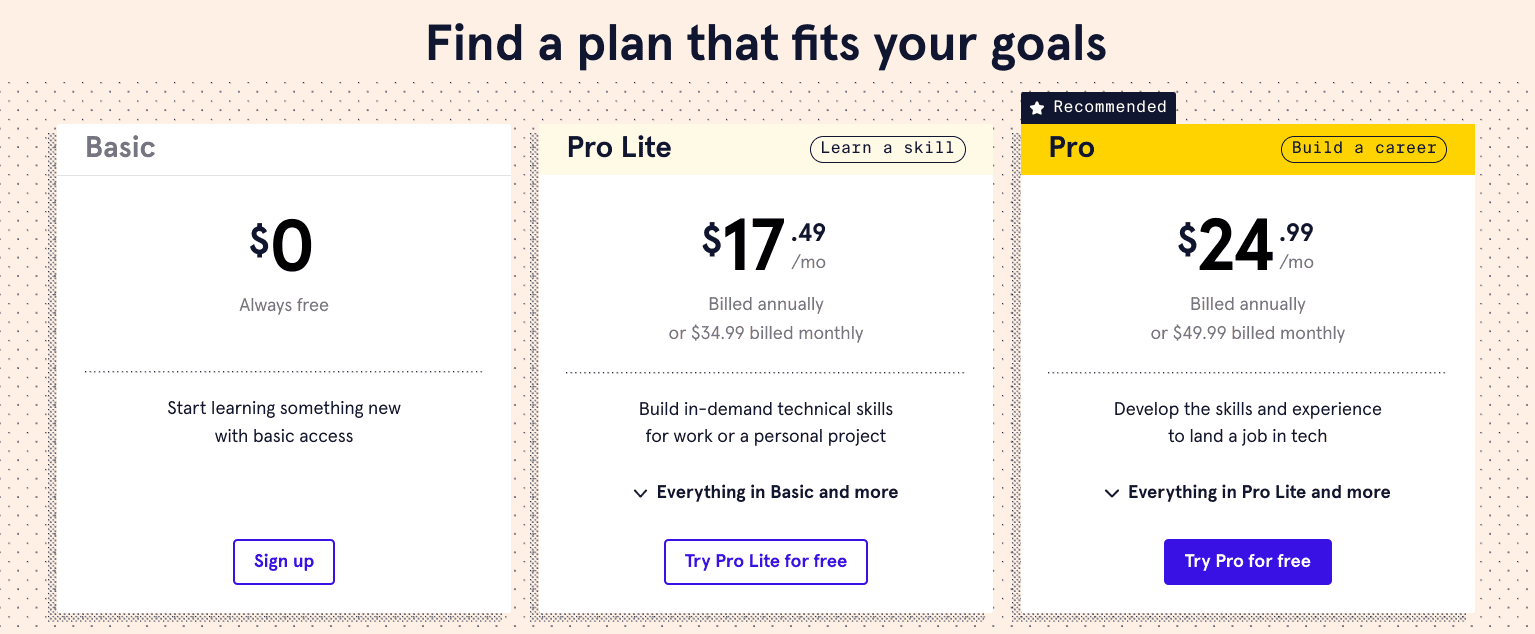Select the 'Build a career' pill badge
The width and height of the screenshot is (1535, 634).
click(x=1363, y=148)
